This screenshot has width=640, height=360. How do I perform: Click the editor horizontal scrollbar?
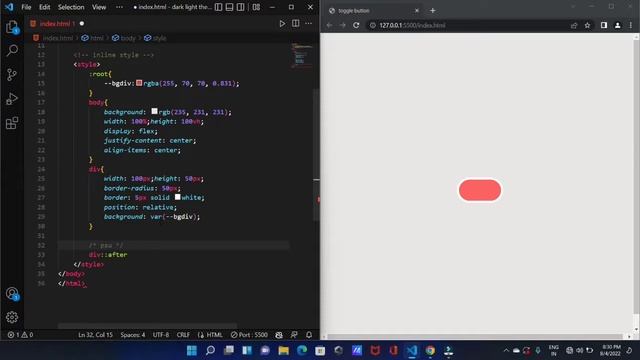[x=147, y=325]
